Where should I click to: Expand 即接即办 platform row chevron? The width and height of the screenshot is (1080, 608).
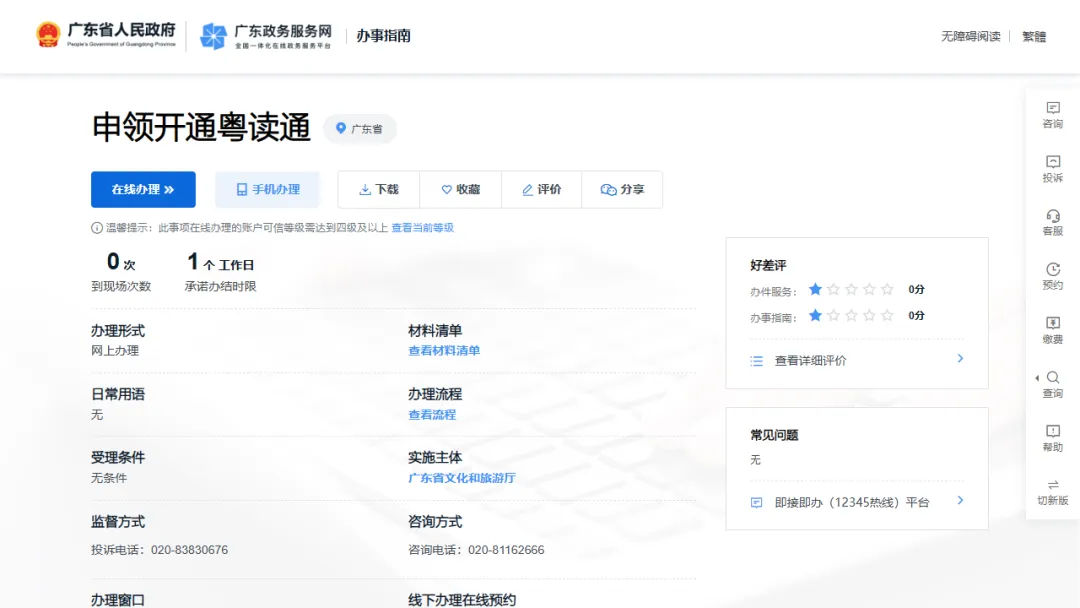pos(960,501)
